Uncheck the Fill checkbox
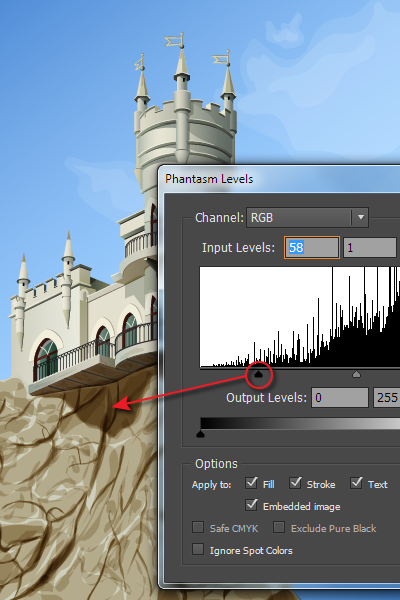Viewport: 400px width, 600px height. 251,483
